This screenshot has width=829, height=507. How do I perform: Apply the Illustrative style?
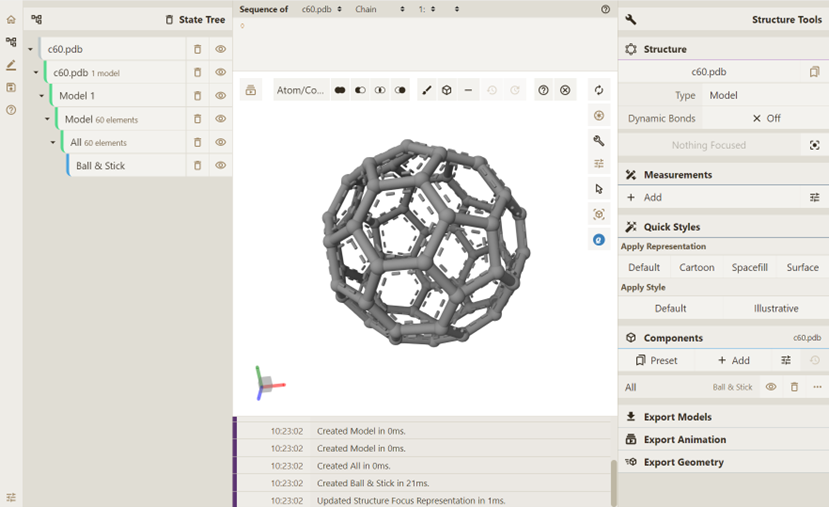tap(775, 308)
